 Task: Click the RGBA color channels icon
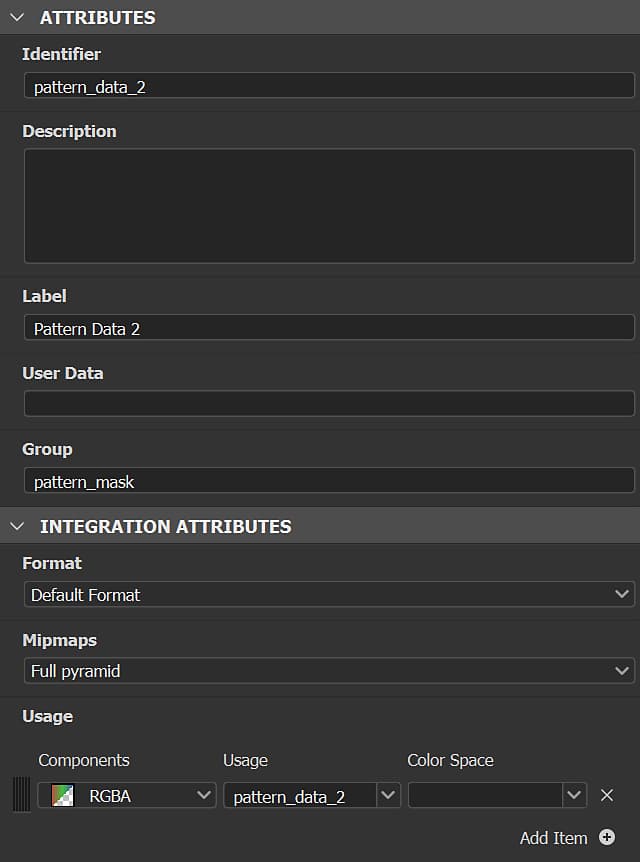tap(63, 796)
